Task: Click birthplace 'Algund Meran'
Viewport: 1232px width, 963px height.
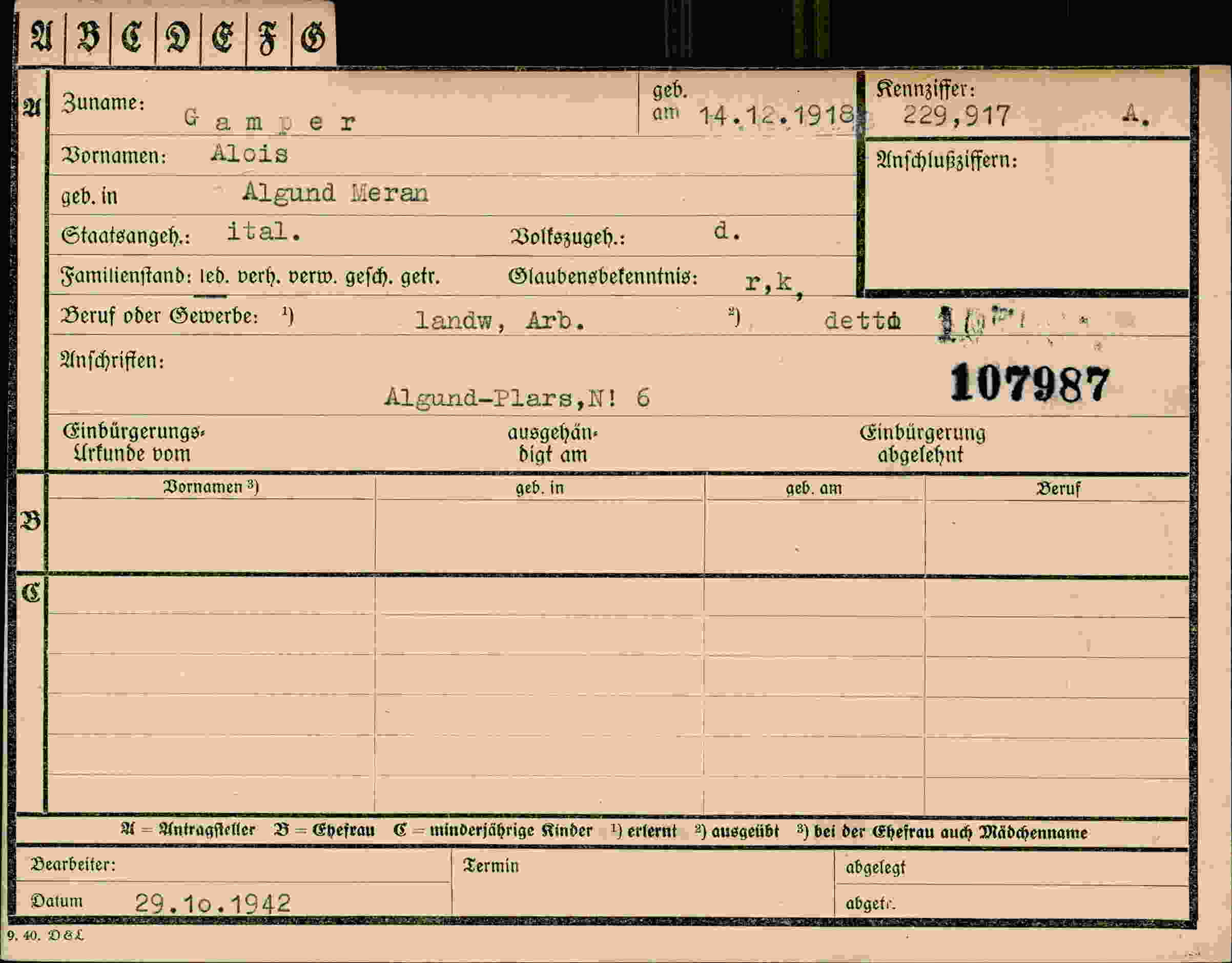Action: (x=335, y=194)
